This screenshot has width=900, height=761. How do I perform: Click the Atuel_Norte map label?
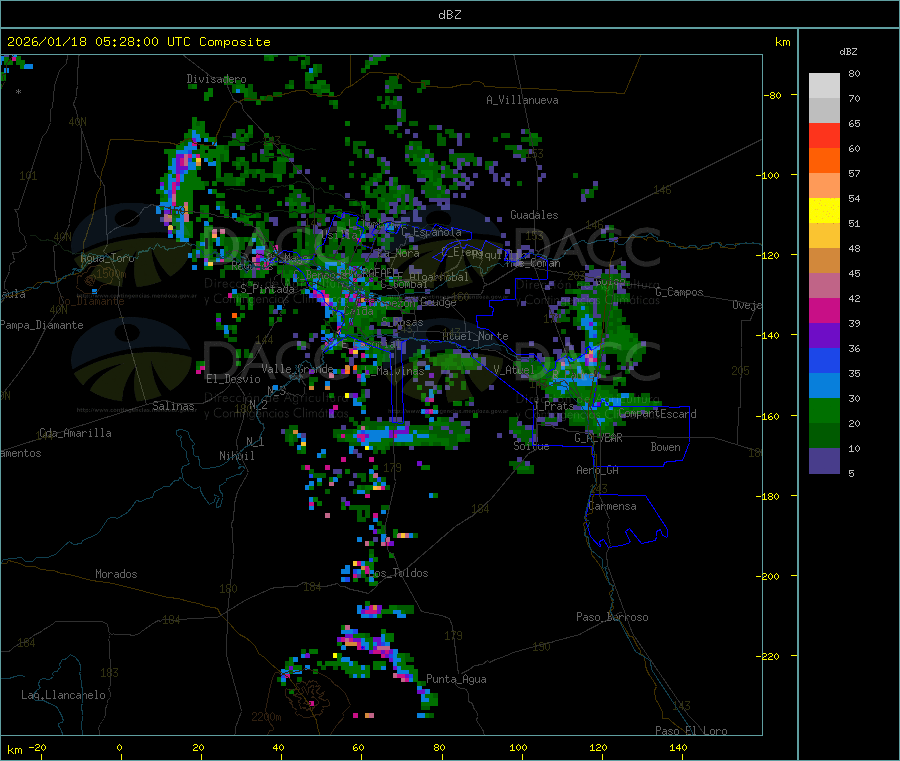475,336
